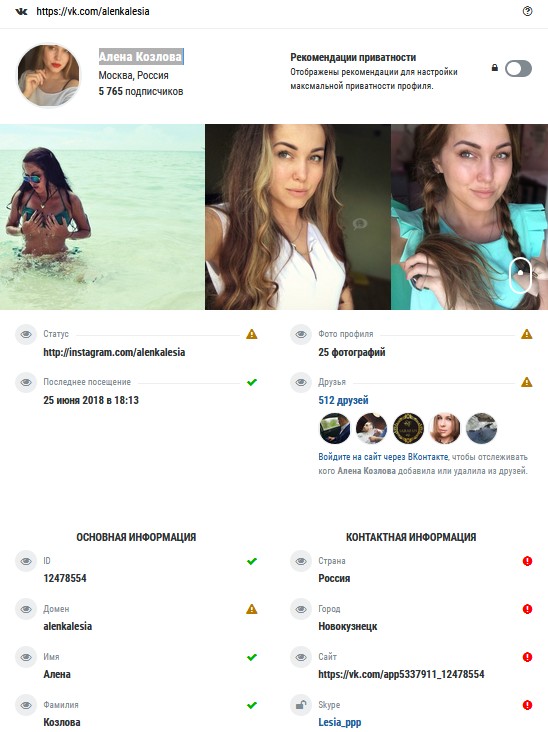
Task: Open the Lesia_ppp Skype link
Action: click(x=339, y=722)
